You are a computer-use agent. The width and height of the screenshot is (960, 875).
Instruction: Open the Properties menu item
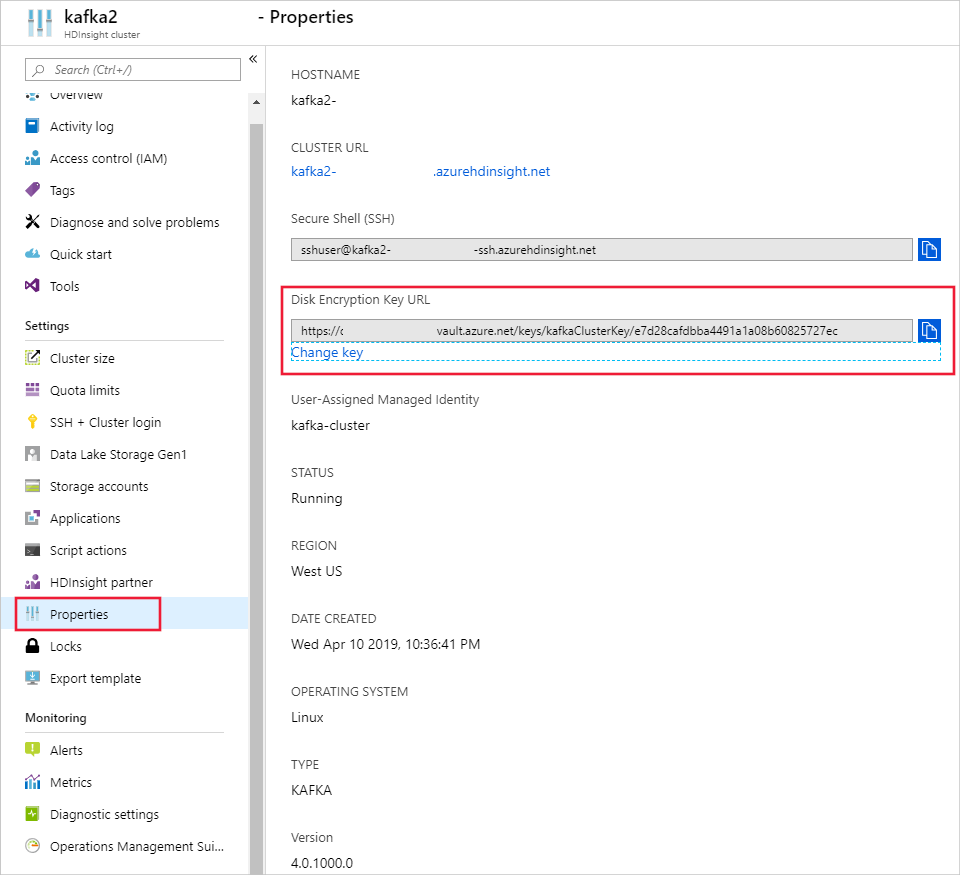(x=79, y=615)
